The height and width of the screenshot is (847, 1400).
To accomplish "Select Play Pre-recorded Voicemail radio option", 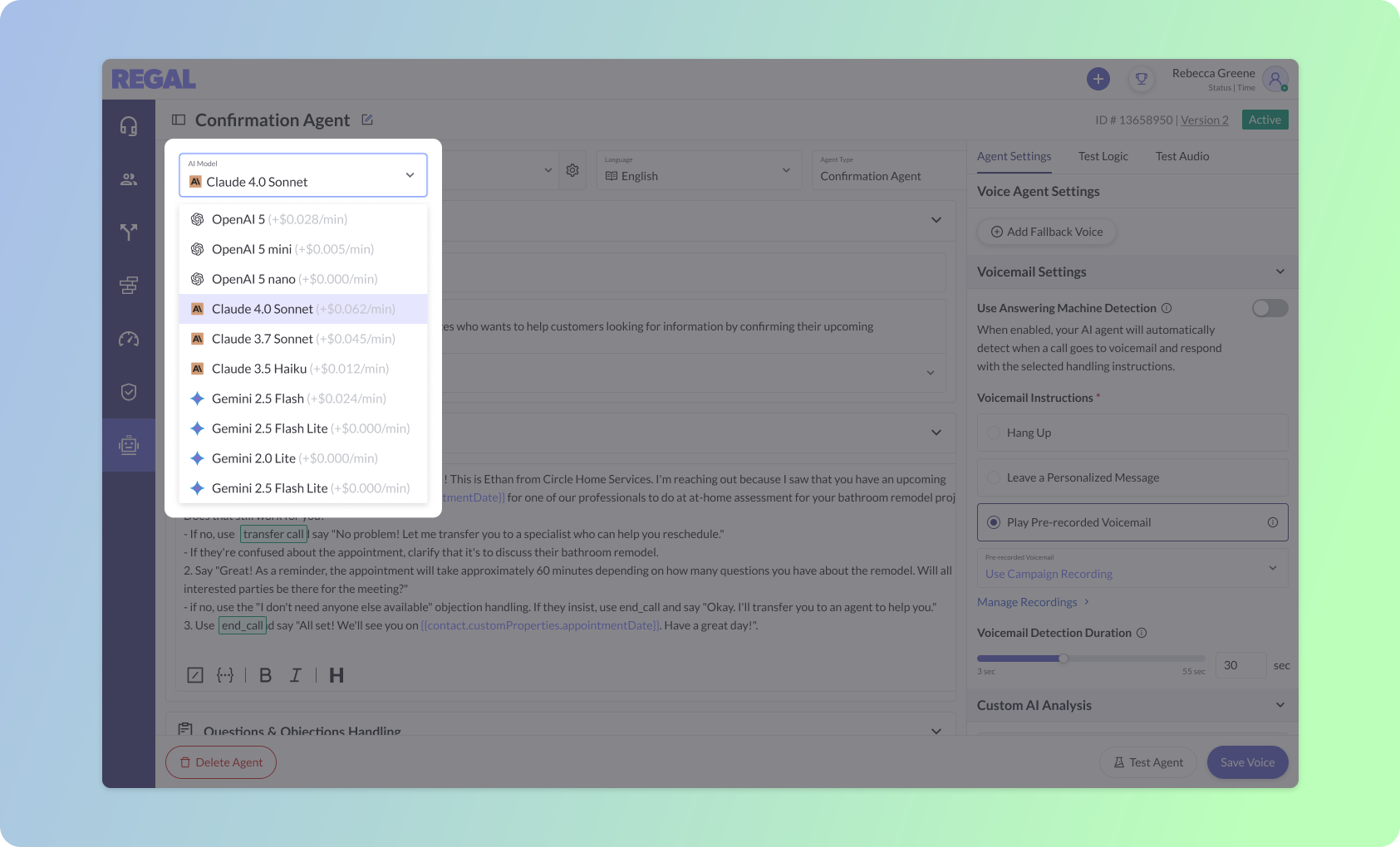I will 994,522.
